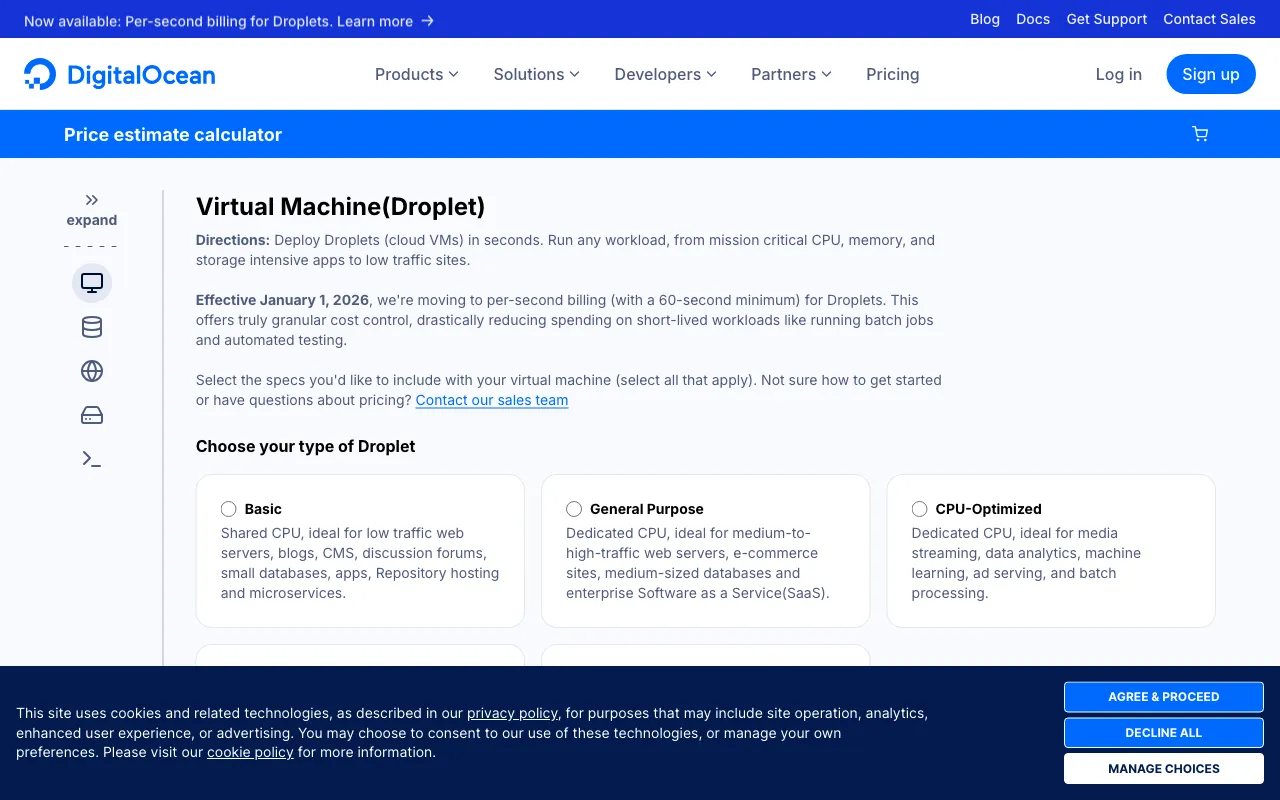Select the Droplet monitor icon in sidebar
1280x800 pixels.
point(92,283)
